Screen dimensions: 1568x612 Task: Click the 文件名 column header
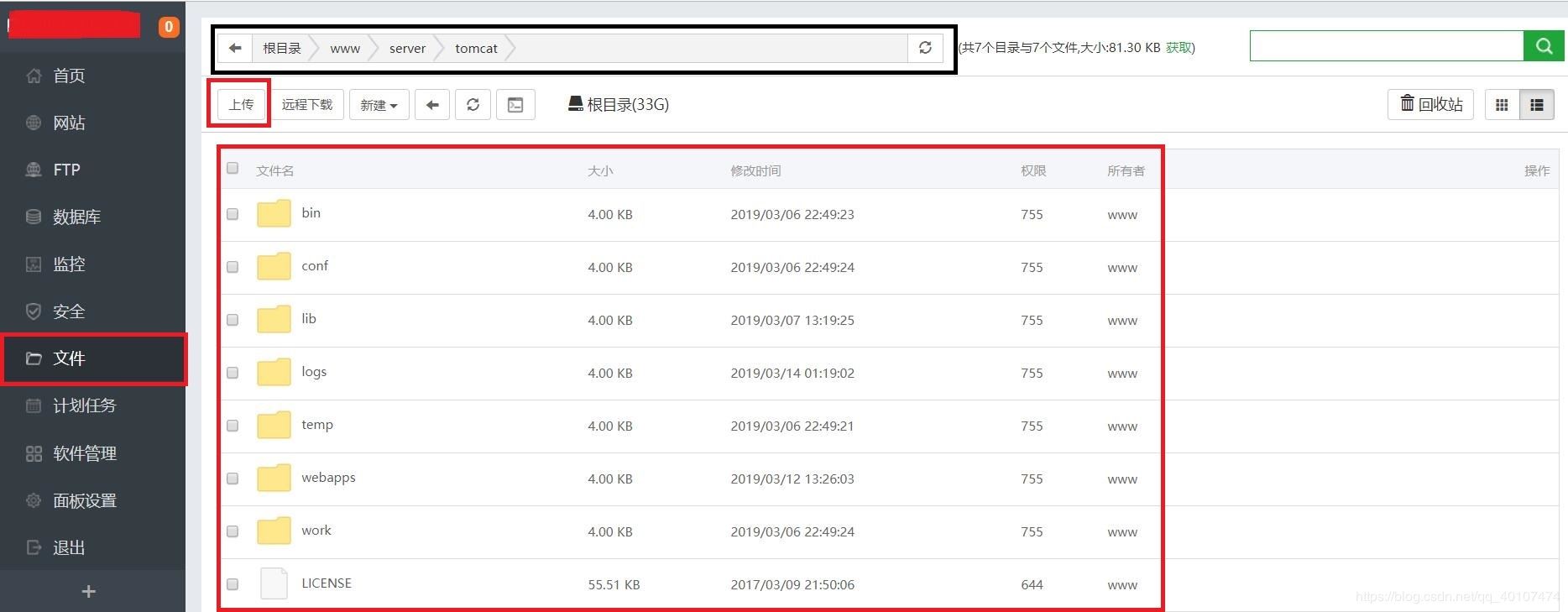pyautogui.click(x=275, y=170)
